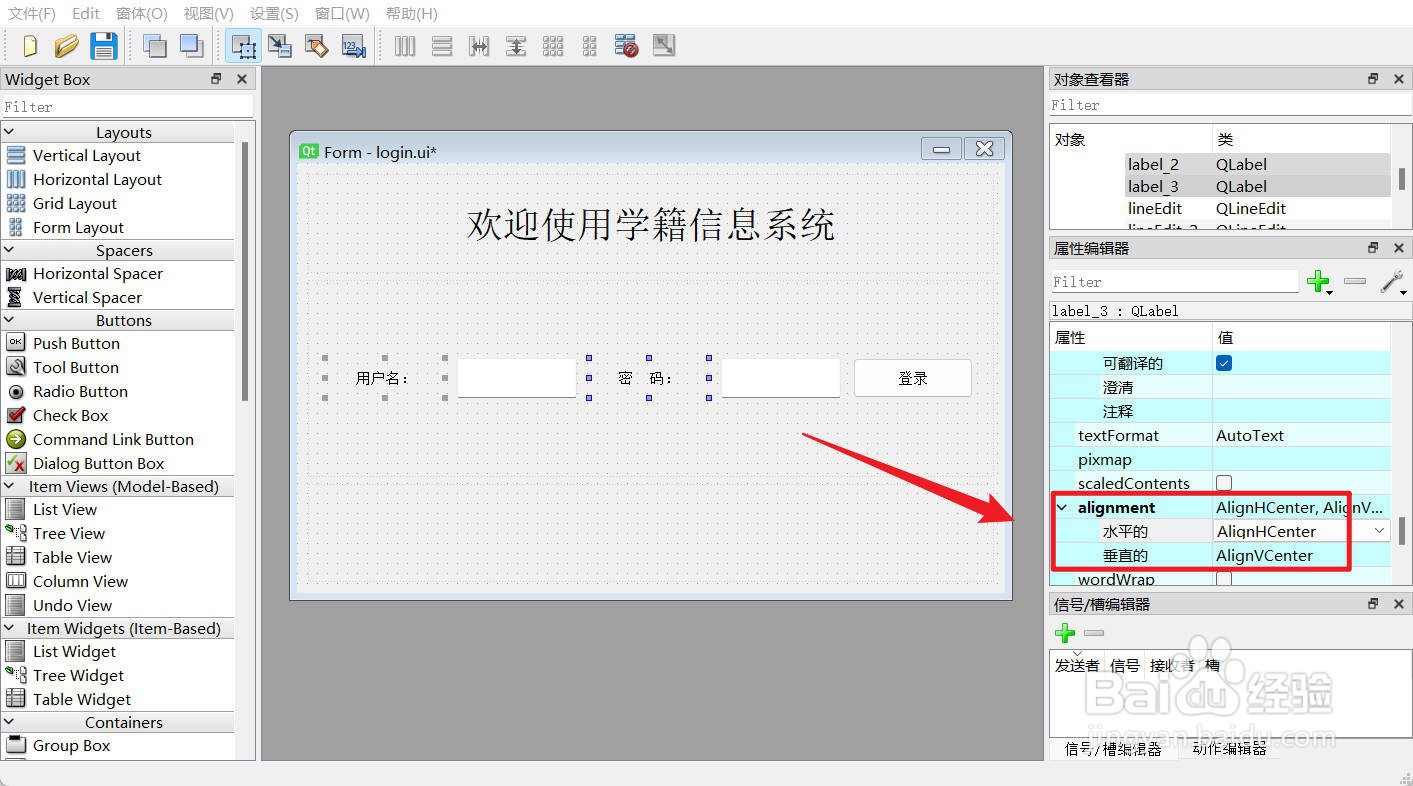1413x786 pixels.
Task: Apply a horizontal layout from the toolbar
Action: [404, 45]
